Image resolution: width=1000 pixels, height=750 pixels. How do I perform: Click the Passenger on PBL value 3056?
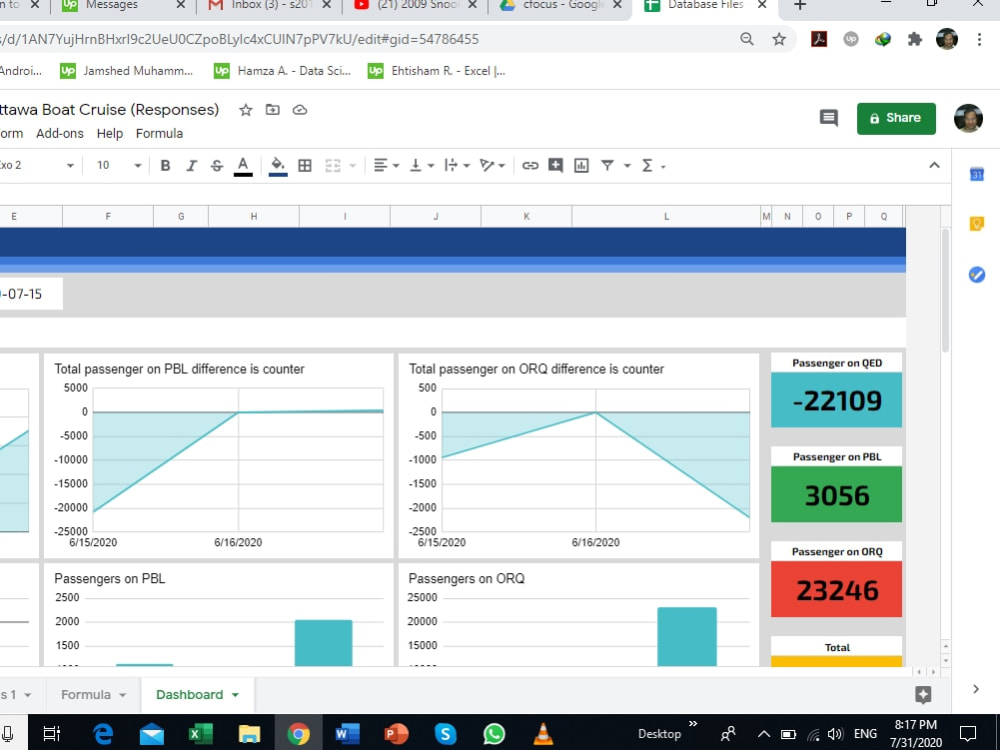click(836, 495)
